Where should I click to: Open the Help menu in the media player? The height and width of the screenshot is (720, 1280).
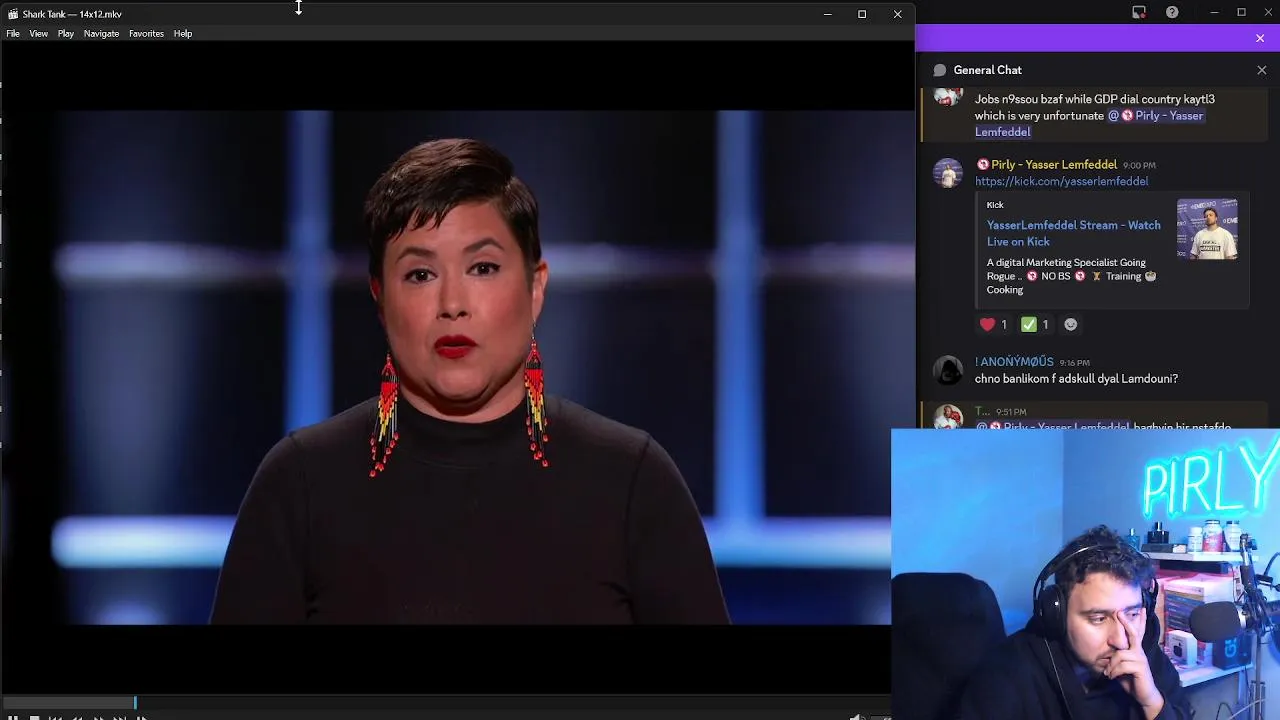click(183, 34)
